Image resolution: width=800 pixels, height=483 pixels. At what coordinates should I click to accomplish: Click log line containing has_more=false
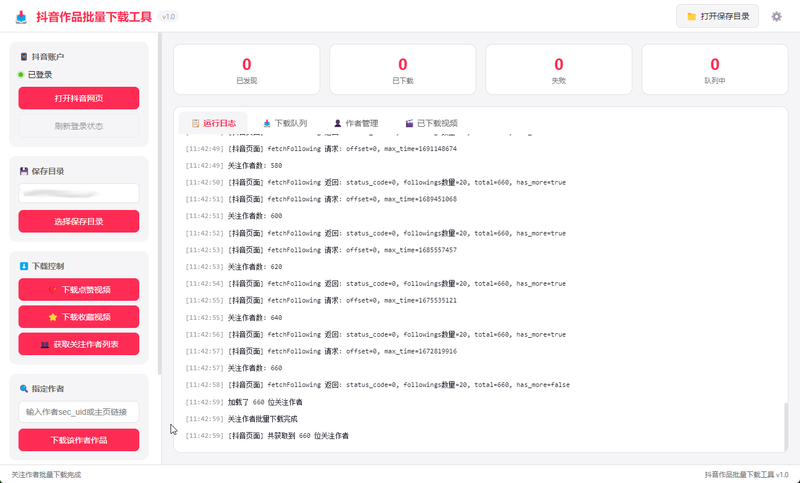click(378, 385)
